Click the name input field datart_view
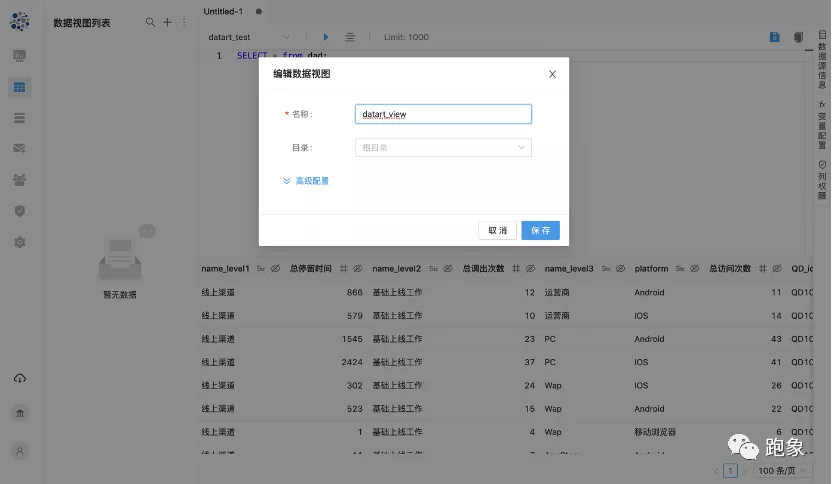Viewport: 832px width, 484px height. point(443,114)
